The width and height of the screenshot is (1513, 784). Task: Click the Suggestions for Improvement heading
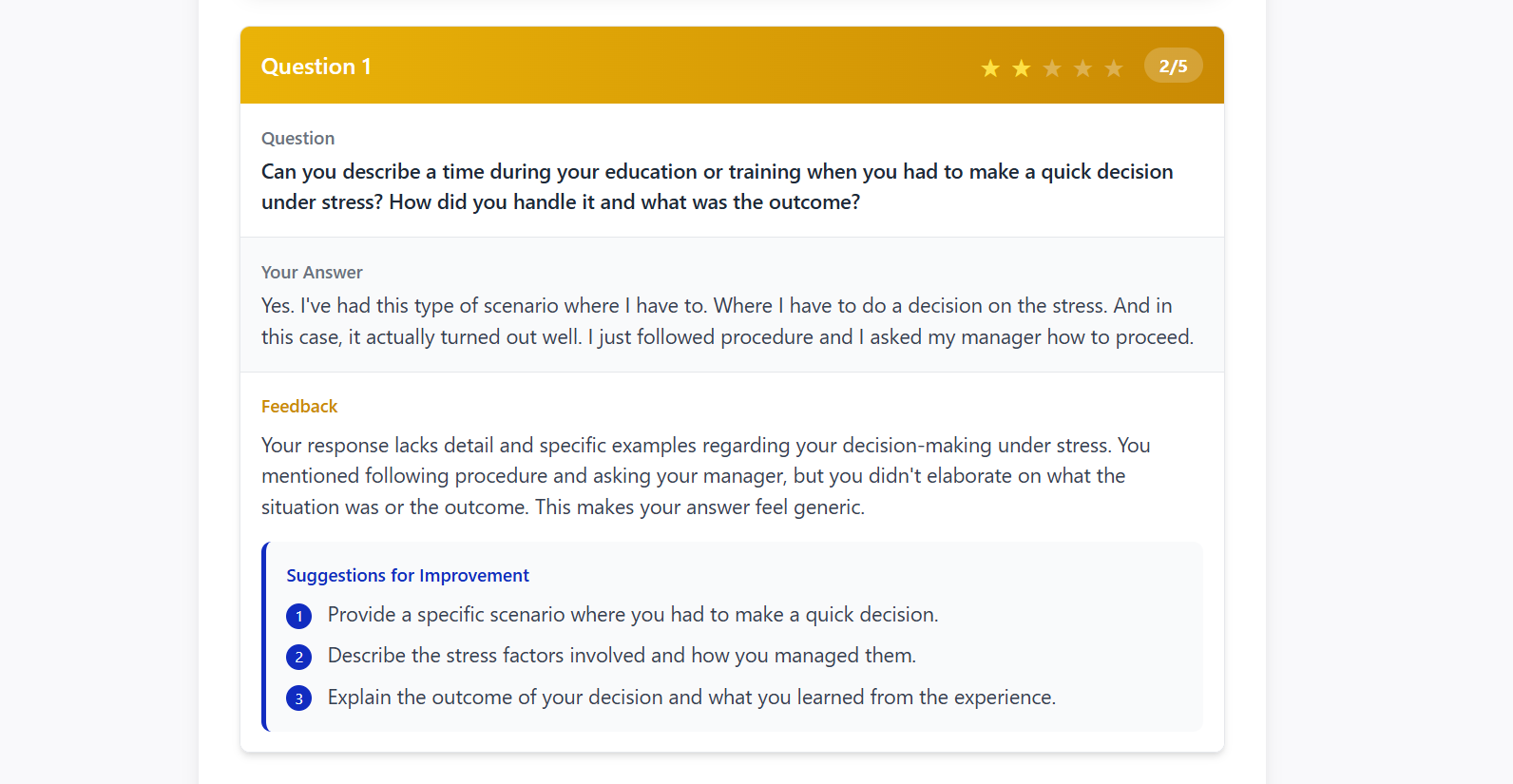408,575
